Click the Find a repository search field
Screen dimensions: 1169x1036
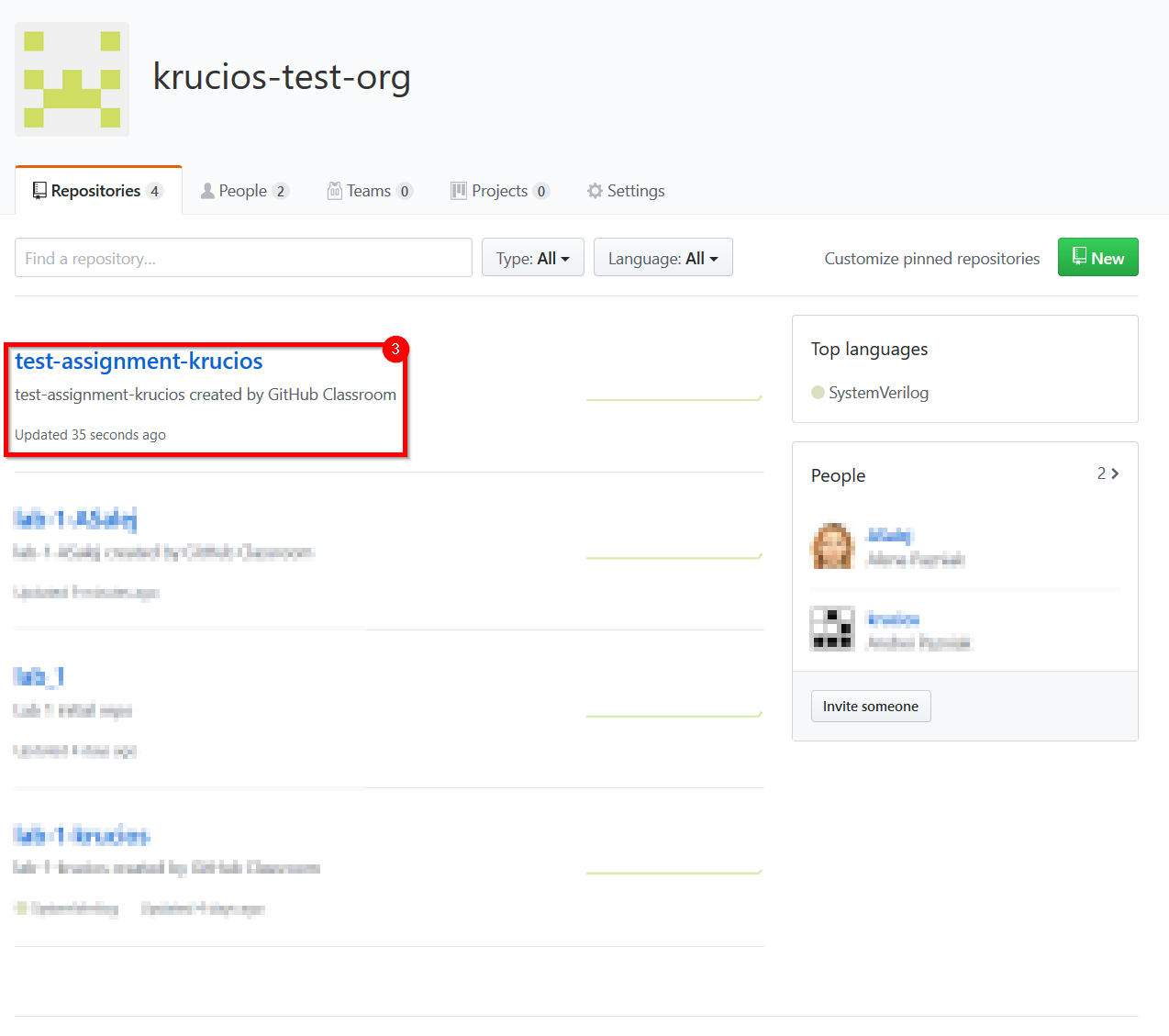(x=243, y=258)
